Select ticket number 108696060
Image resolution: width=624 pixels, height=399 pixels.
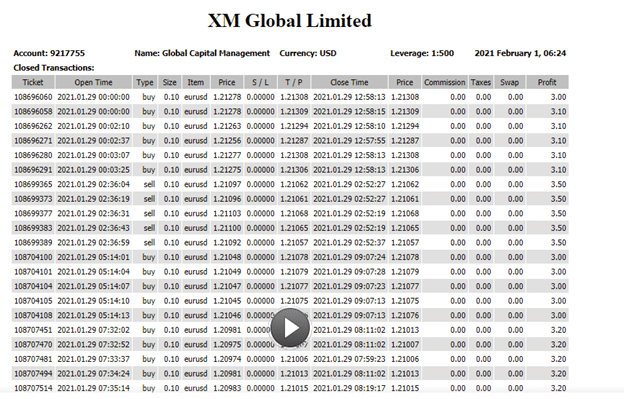[33, 97]
